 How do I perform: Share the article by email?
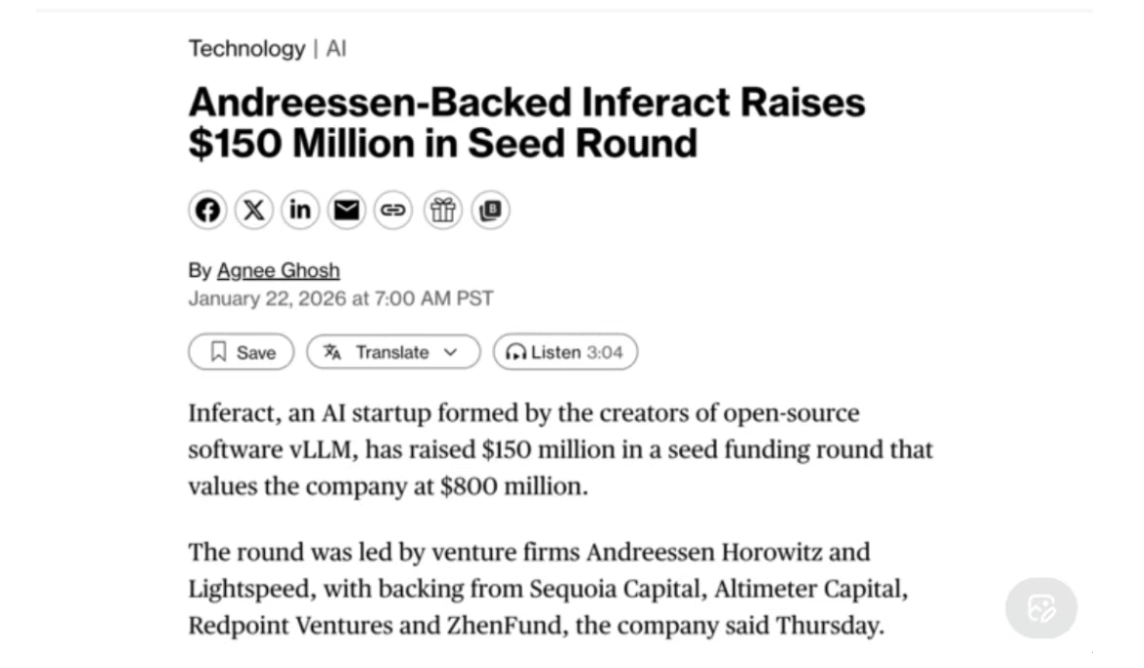point(347,210)
